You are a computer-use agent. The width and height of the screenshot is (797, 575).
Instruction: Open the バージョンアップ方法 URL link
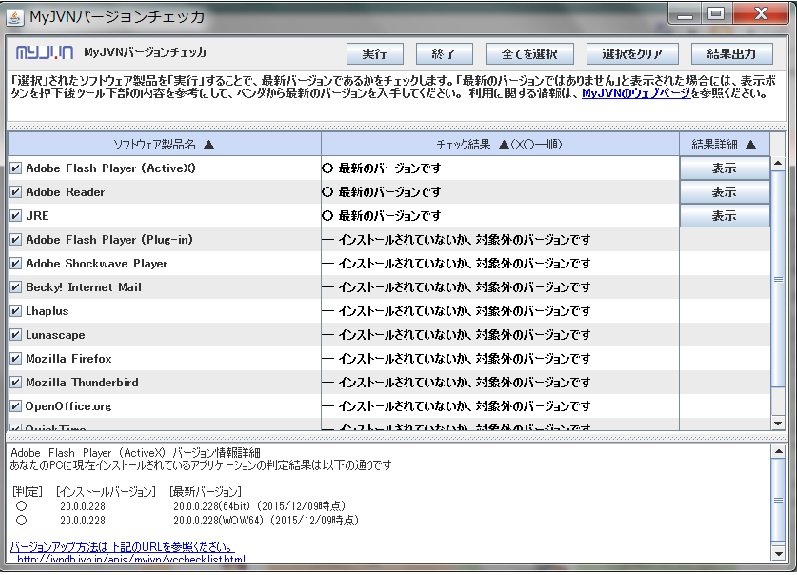122,547
